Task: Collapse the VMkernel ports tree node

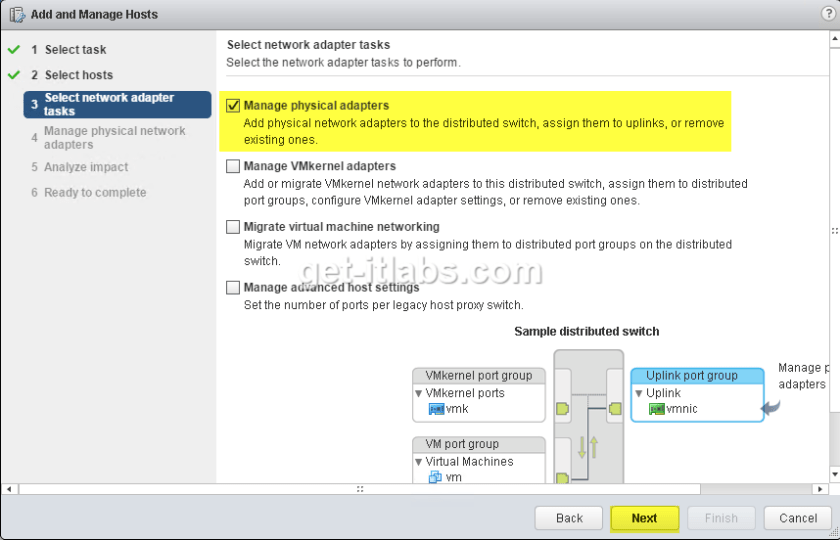Action: pos(418,393)
